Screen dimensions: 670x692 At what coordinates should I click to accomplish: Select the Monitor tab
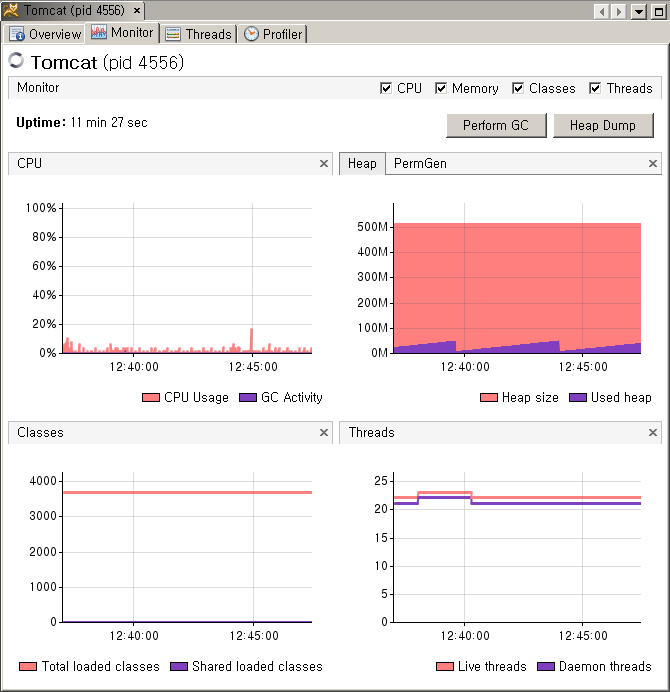pos(122,32)
